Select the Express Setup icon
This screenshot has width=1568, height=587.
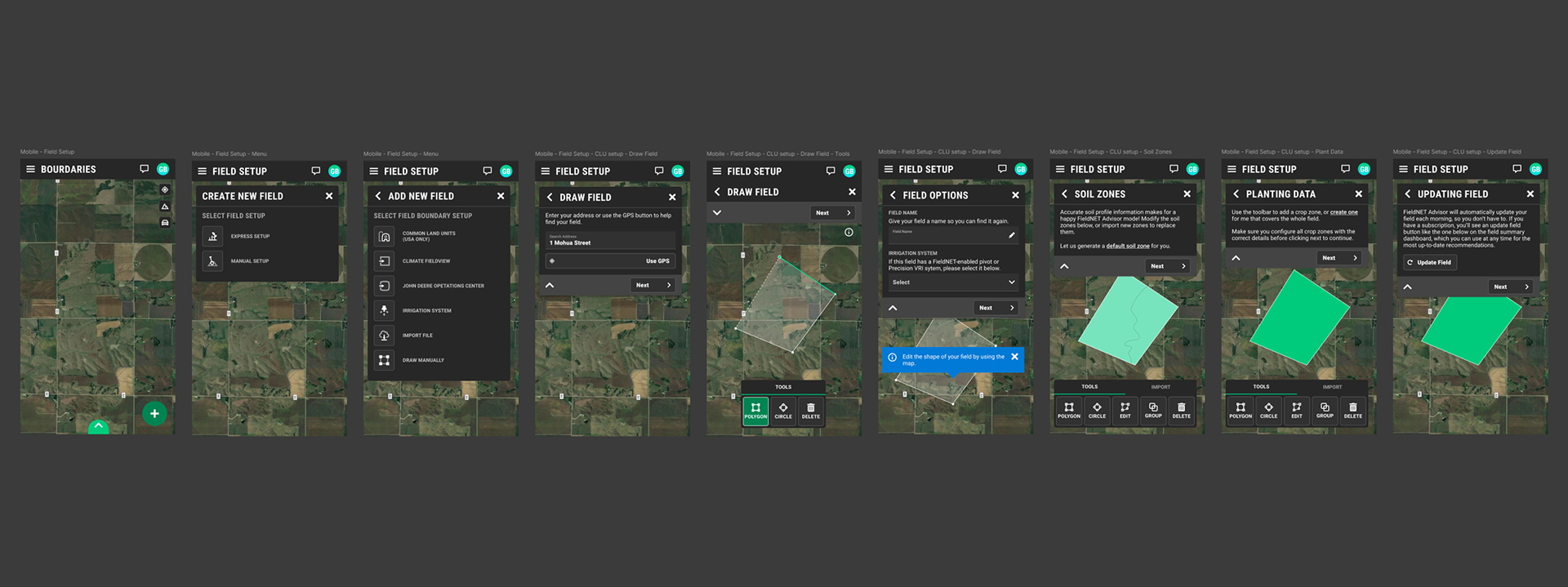(x=212, y=236)
